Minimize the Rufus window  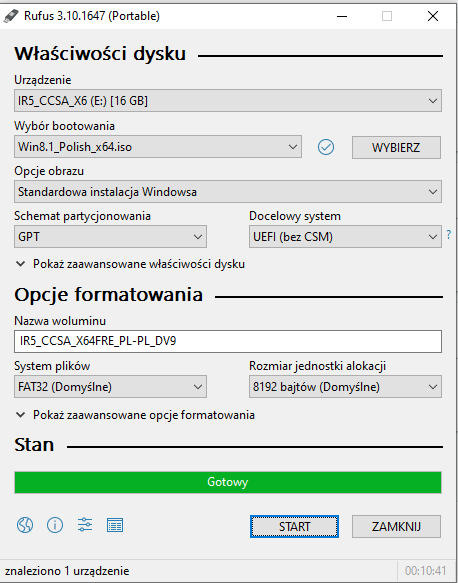click(x=342, y=16)
